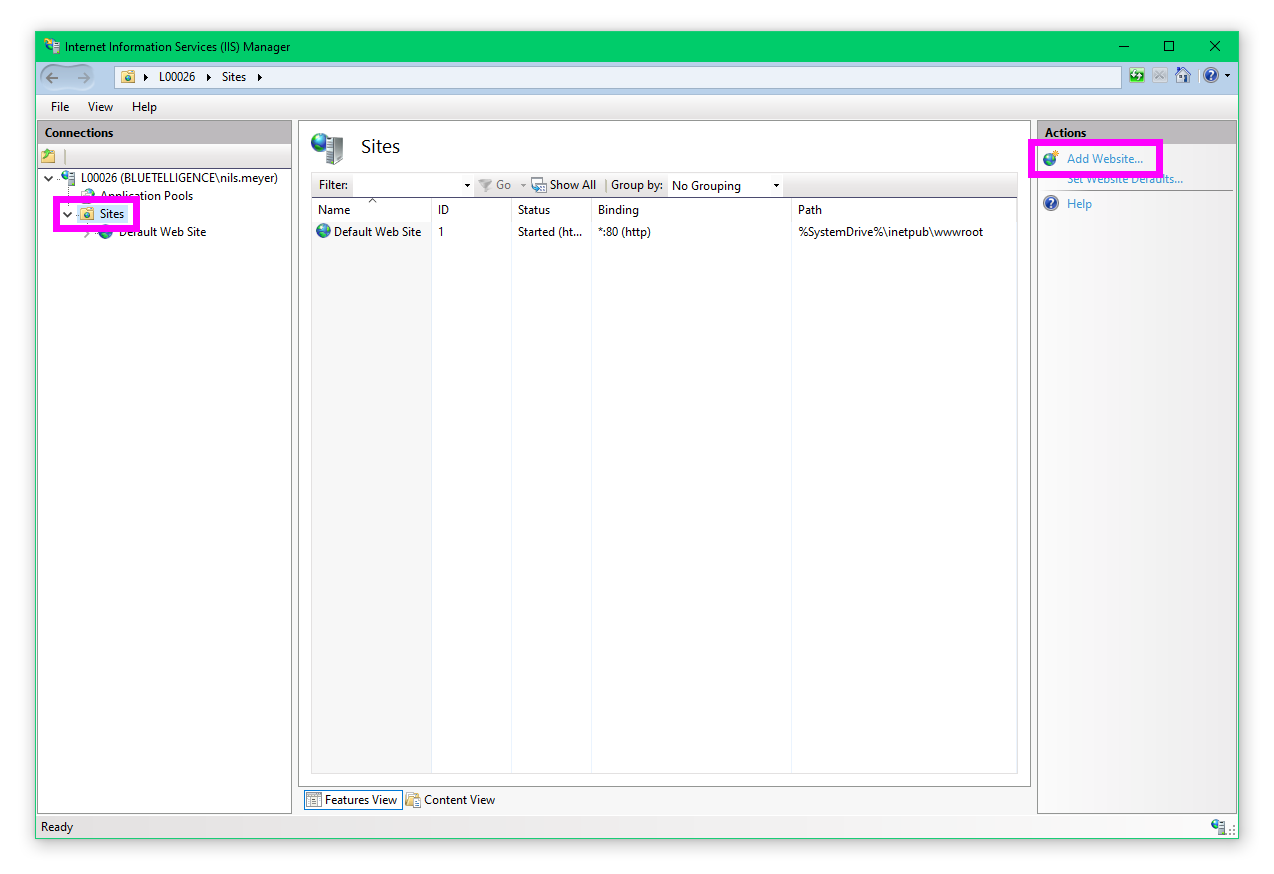This screenshot has width=1274, height=874.
Task: Select Default Web Site row in list
Action: pyautogui.click(x=377, y=232)
